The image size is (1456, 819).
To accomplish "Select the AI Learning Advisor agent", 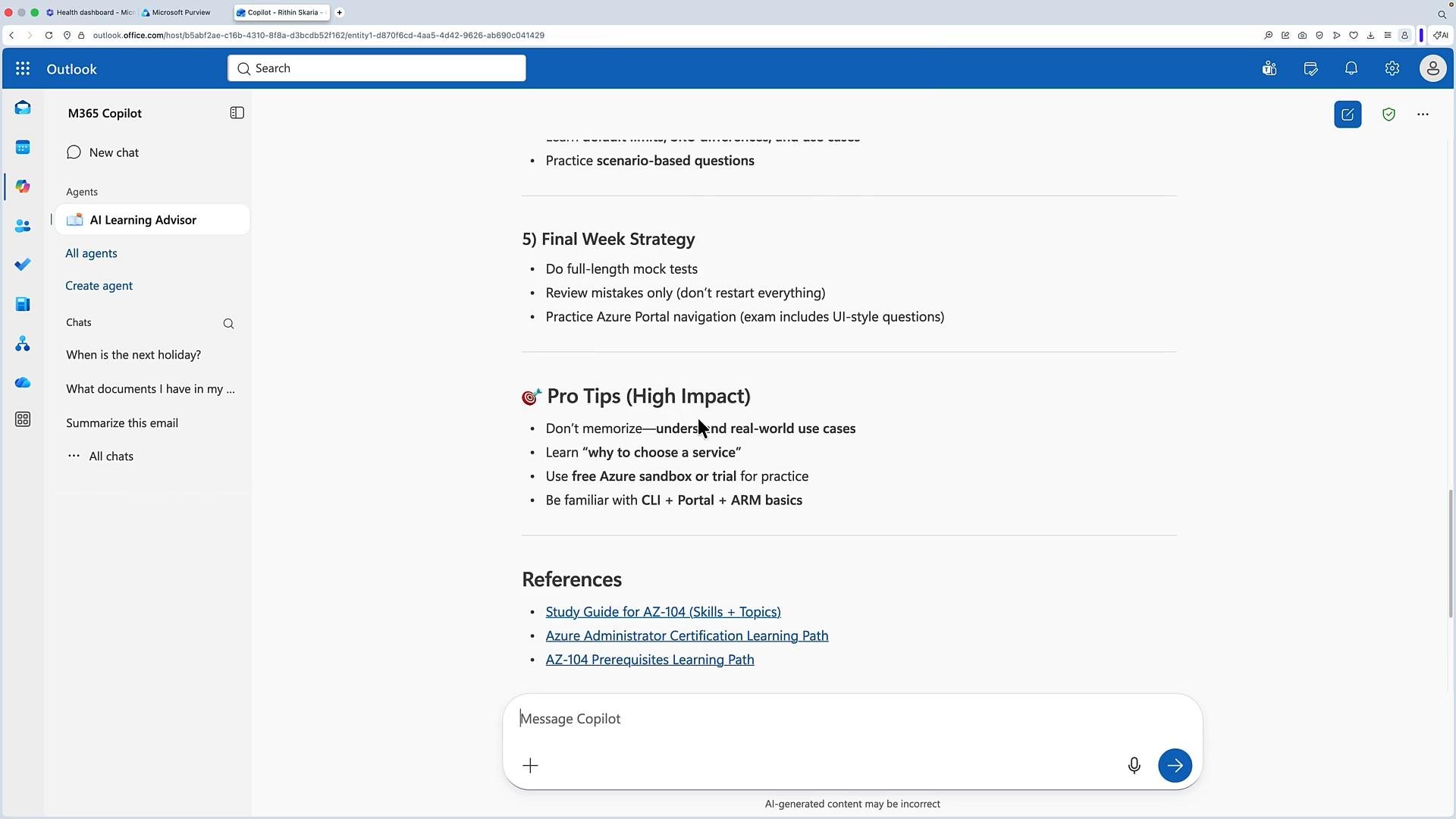I will click(152, 220).
